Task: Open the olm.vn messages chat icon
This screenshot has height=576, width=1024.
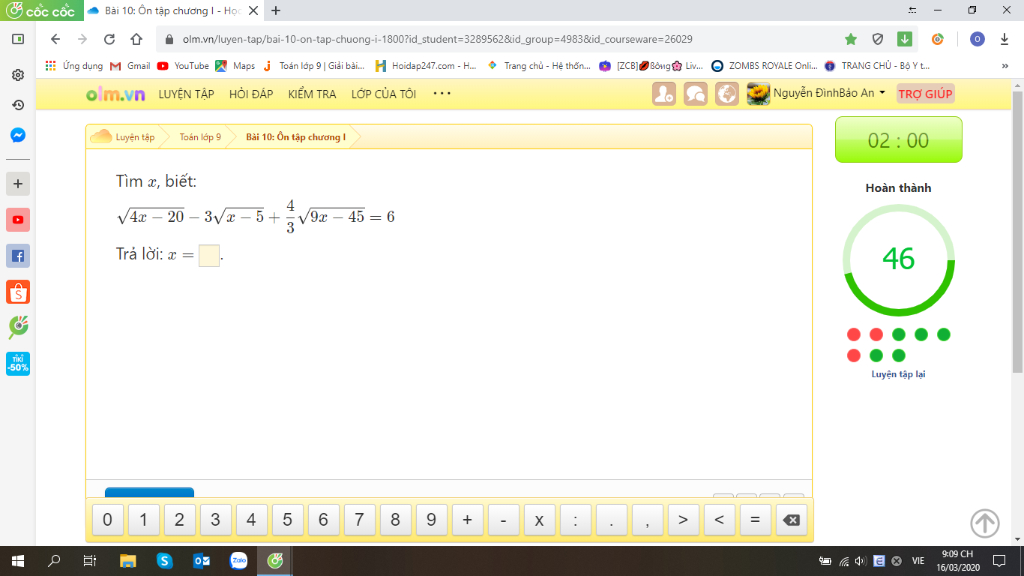Action: 695,94
